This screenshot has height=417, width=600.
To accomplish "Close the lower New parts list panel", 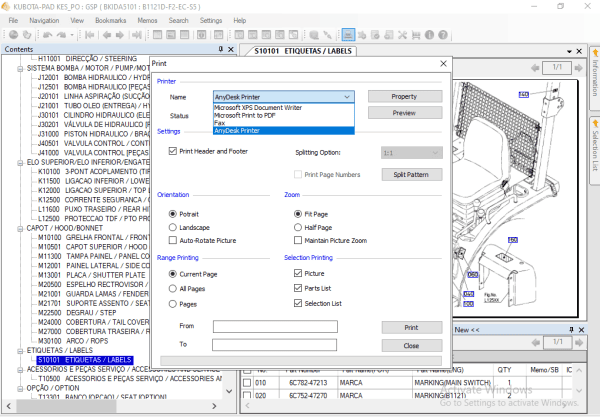I will coord(582,329).
